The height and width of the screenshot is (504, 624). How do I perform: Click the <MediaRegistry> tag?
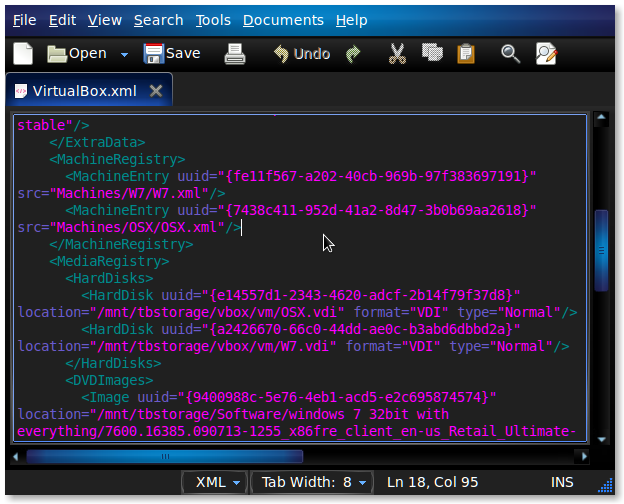pos(109,261)
